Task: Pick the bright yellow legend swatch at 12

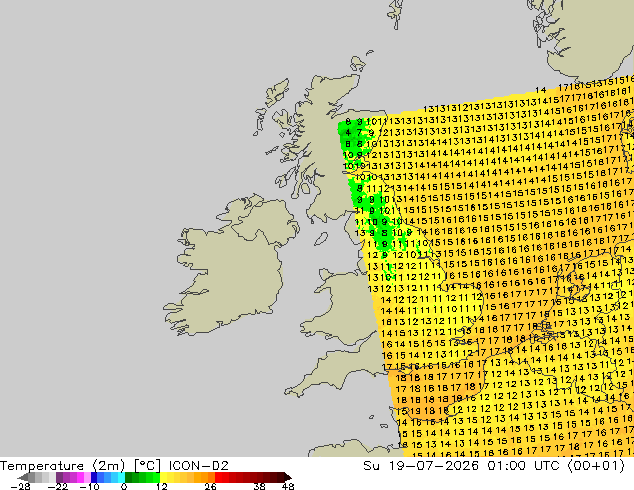Action: (163, 477)
